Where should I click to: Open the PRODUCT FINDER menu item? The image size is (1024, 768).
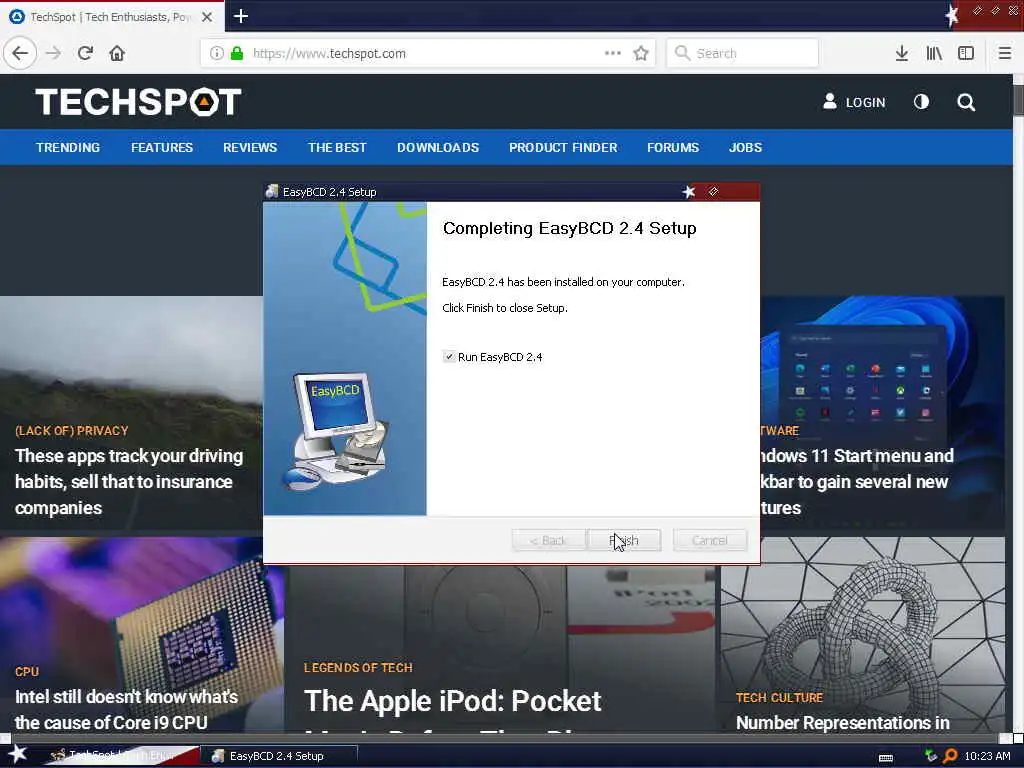pyautogui.click(x=563, y=148)
